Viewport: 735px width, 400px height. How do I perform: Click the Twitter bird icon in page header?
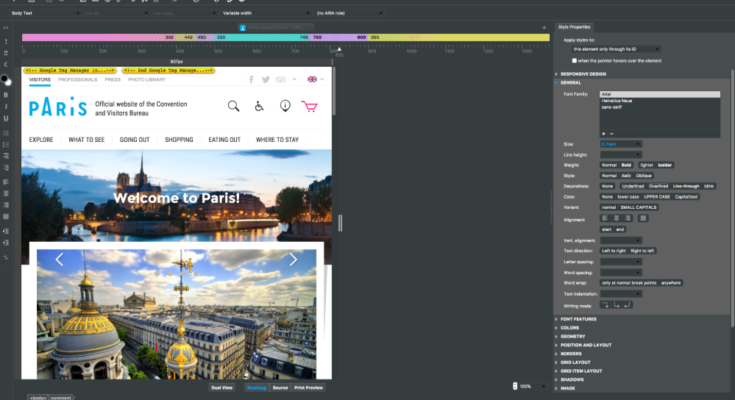point(266,79)
